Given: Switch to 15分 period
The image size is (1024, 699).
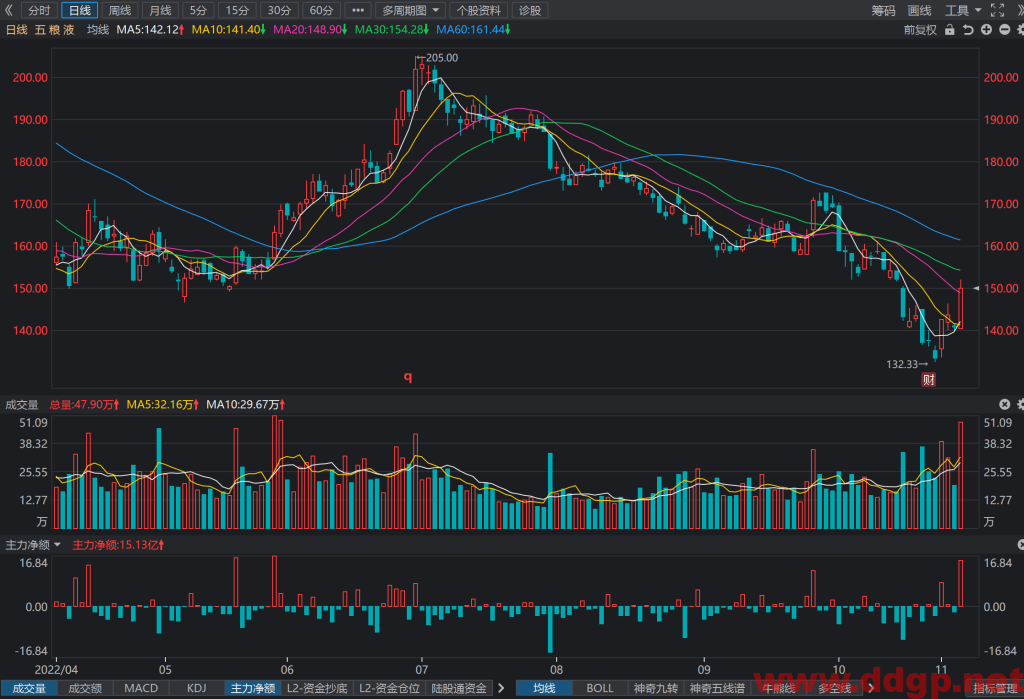Looking at the screenshot, I should (237, 10).
